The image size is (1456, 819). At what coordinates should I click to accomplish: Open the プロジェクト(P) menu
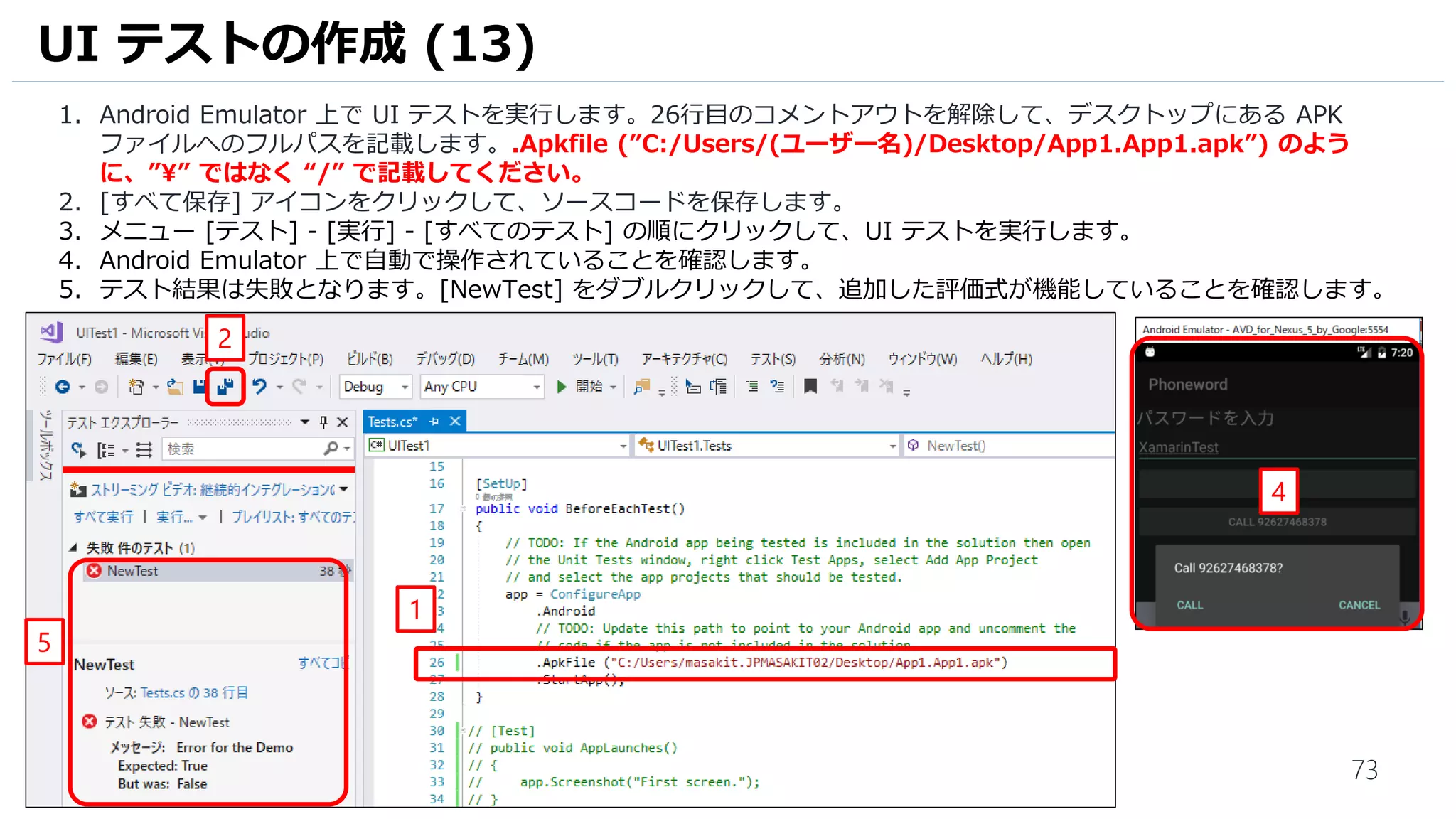(x=285, y=359)
